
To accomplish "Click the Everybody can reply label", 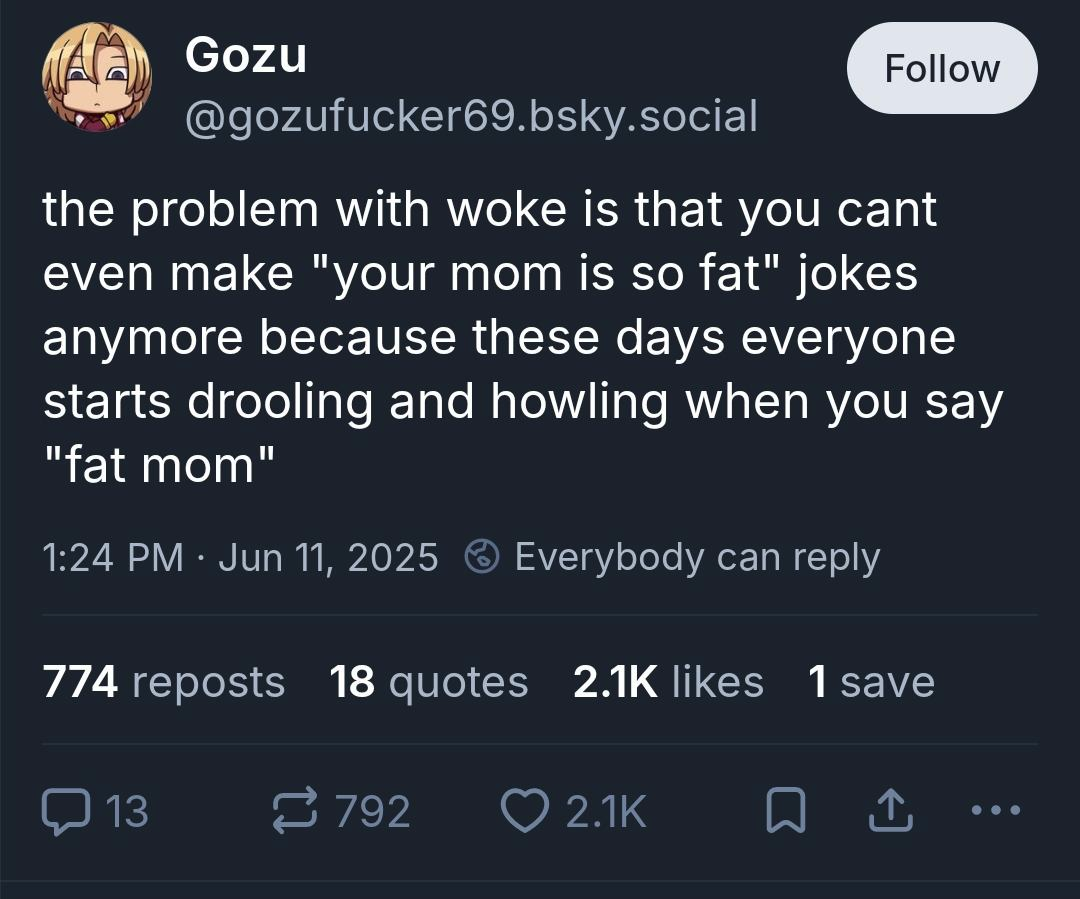I will coord(697,557).
